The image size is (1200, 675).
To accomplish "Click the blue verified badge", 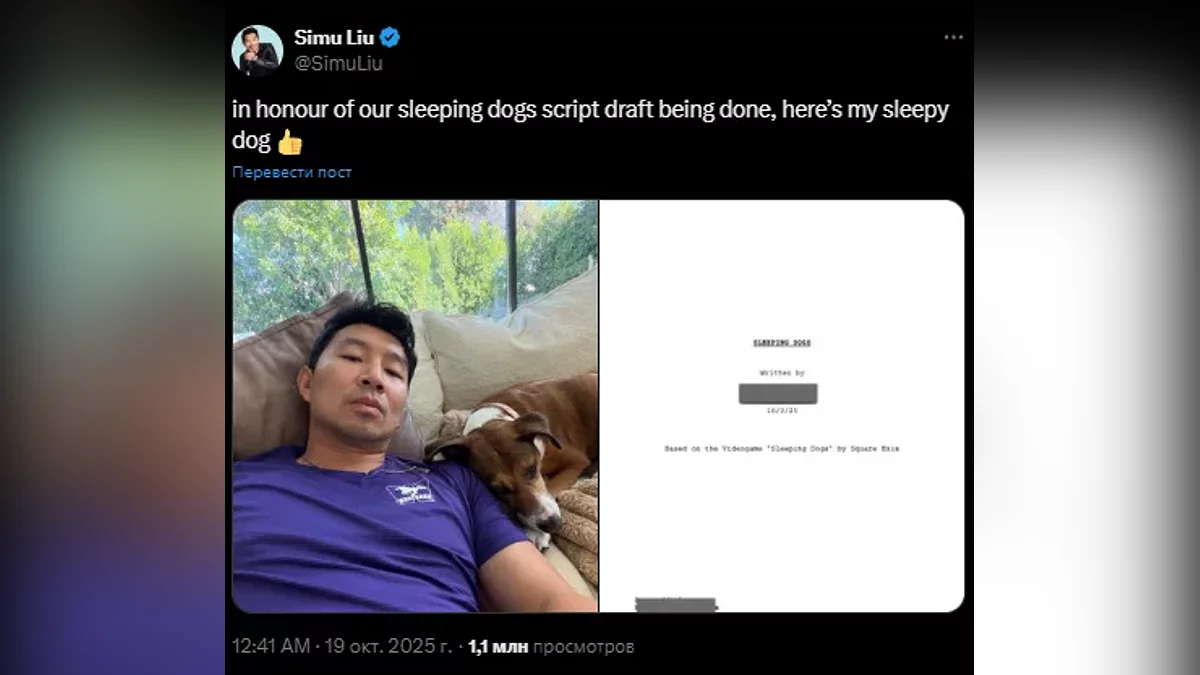I will tap(390, 38).
